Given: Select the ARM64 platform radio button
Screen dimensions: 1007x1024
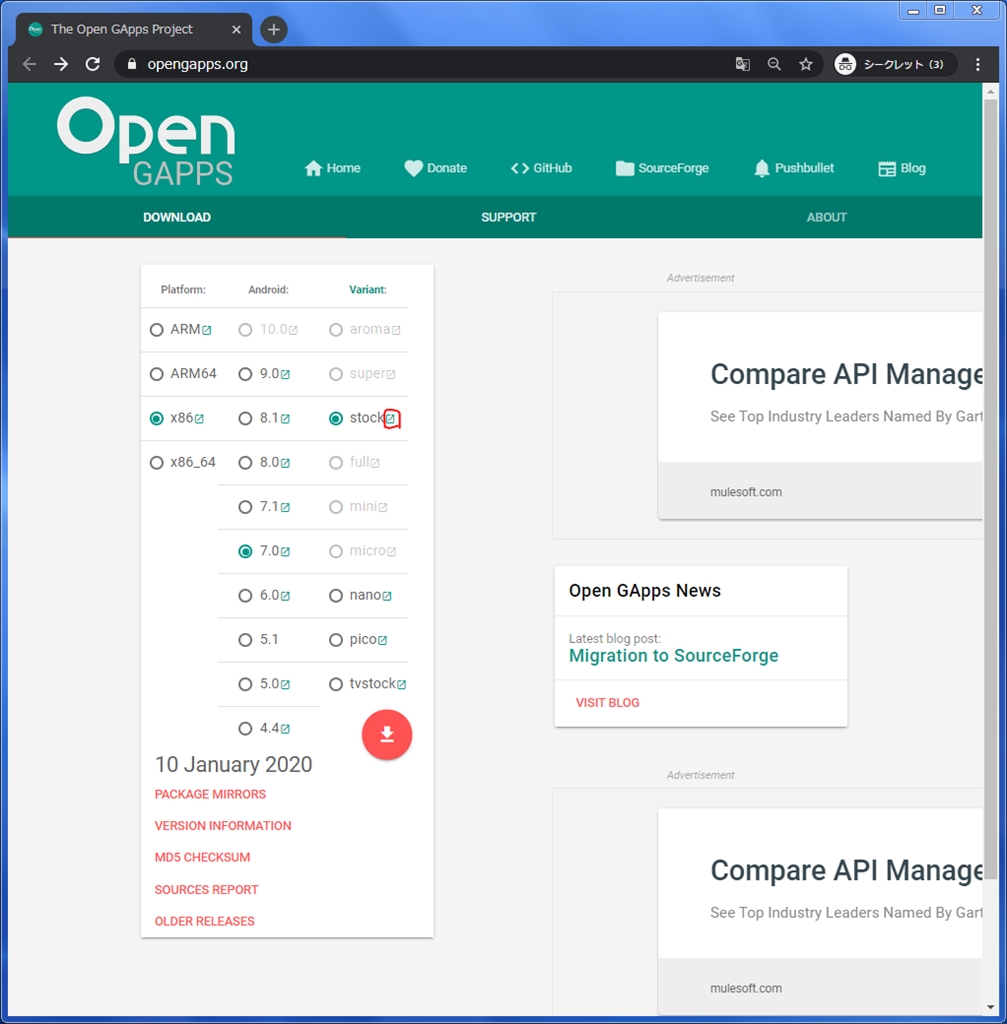Looking at the screenshot, I should [157, 374].
